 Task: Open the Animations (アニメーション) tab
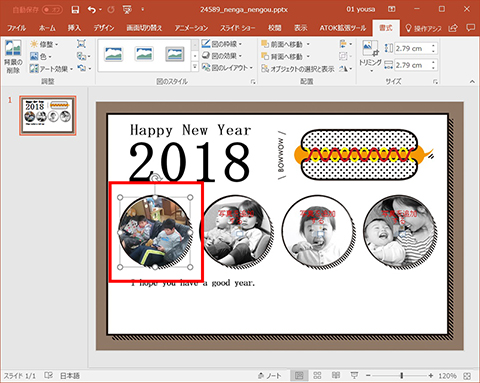point(191,28)
